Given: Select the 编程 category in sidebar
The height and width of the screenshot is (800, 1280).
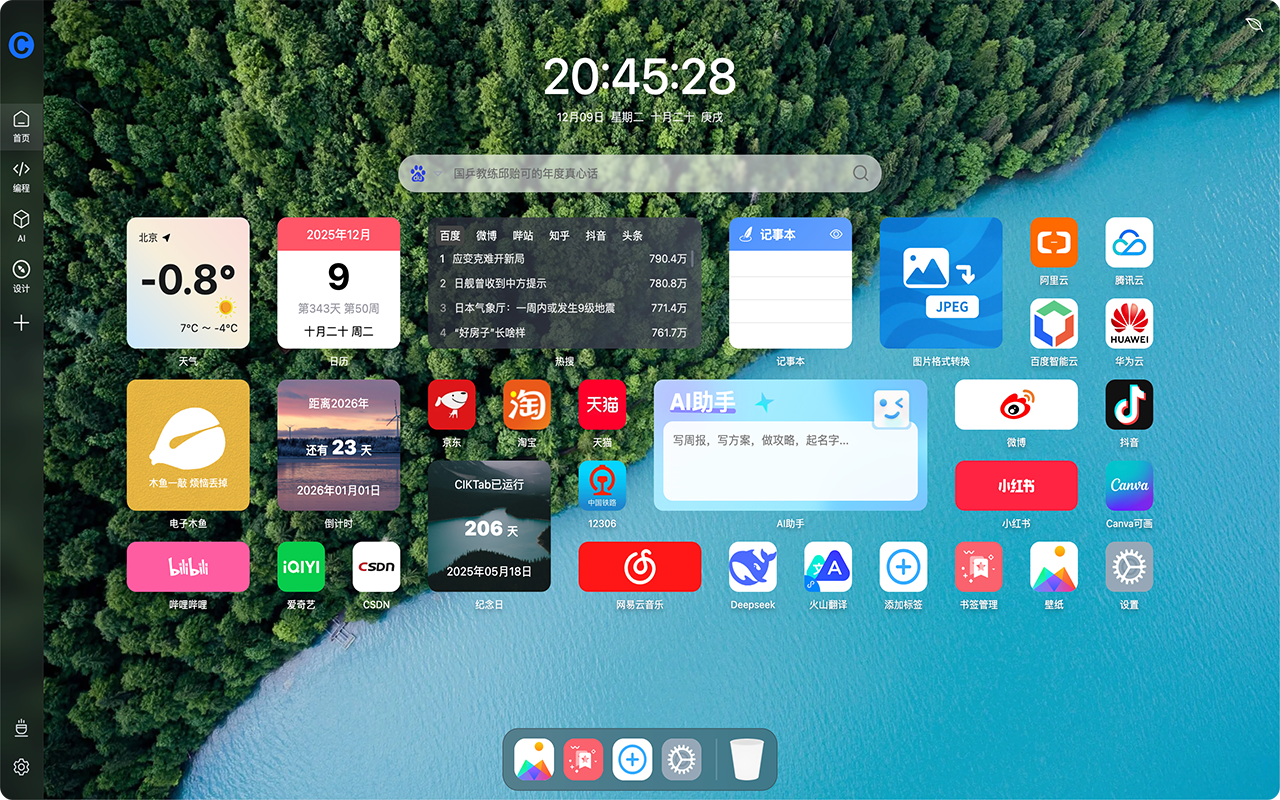Looking at the screenshot, I should coord(21,175).
